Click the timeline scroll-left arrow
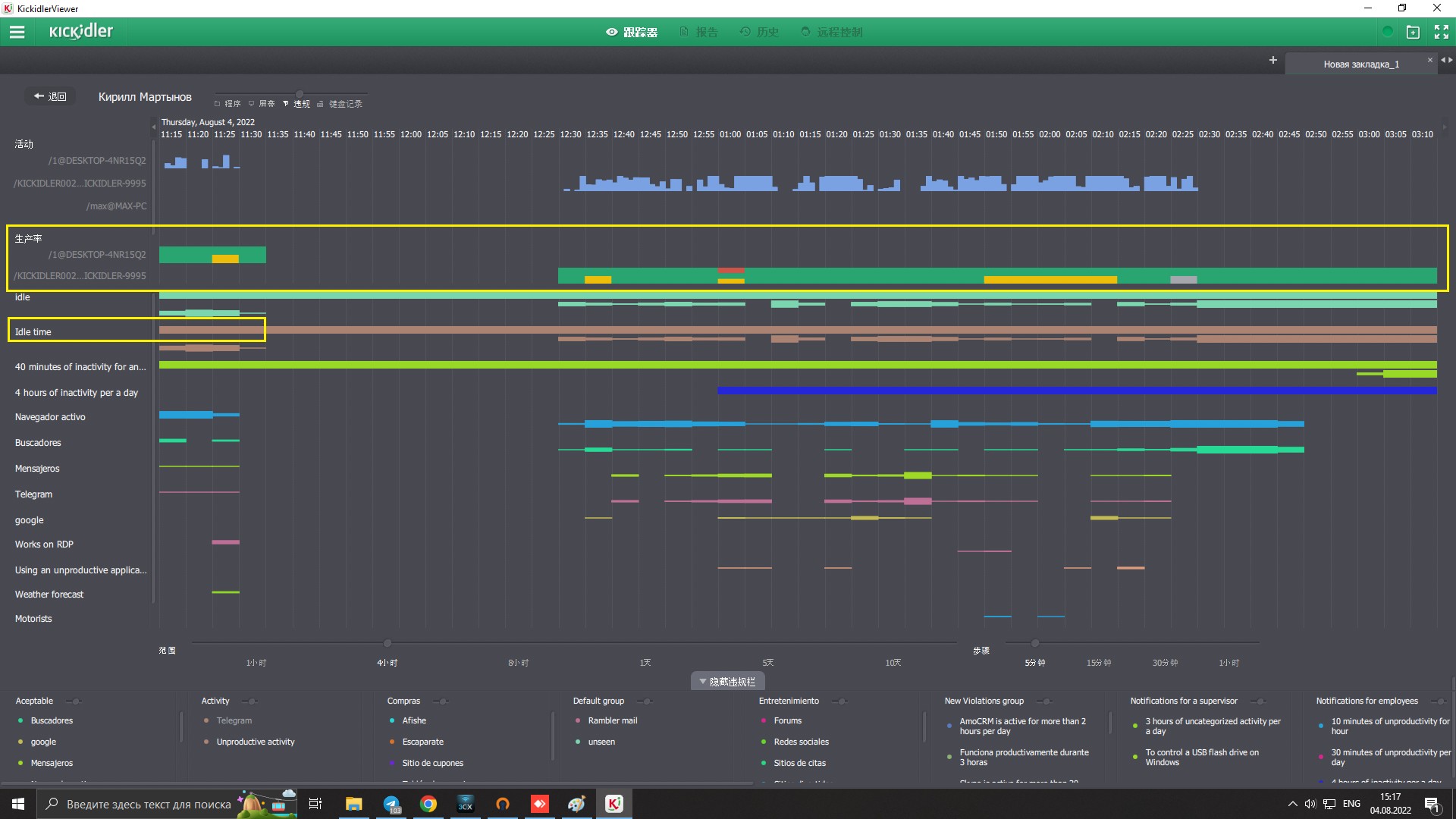1456x819 pixels. pos(154,127)
